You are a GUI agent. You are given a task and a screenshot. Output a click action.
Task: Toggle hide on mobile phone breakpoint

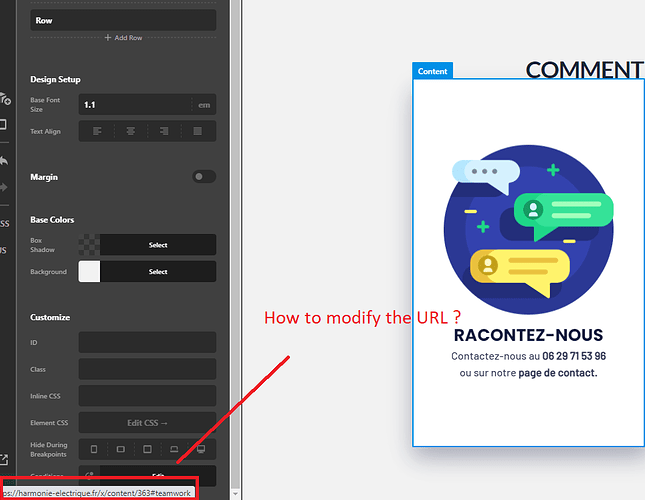[x=94, y=449]
